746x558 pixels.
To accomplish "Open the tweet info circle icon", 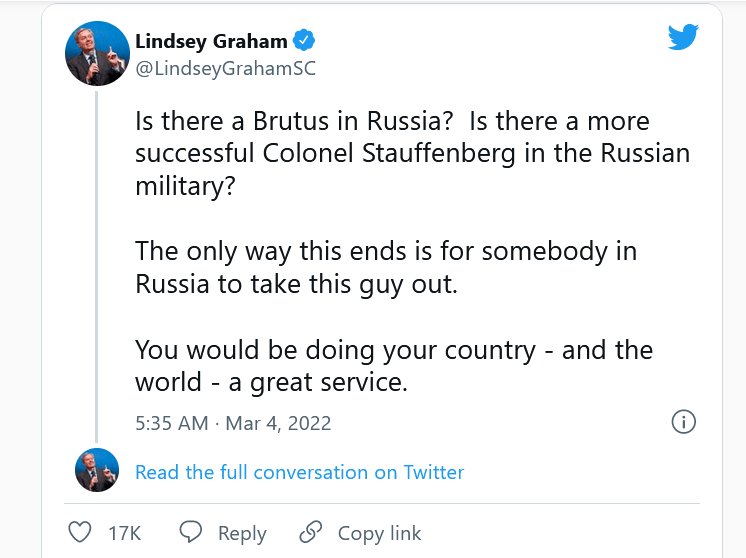I will click(x=683, y=422).
